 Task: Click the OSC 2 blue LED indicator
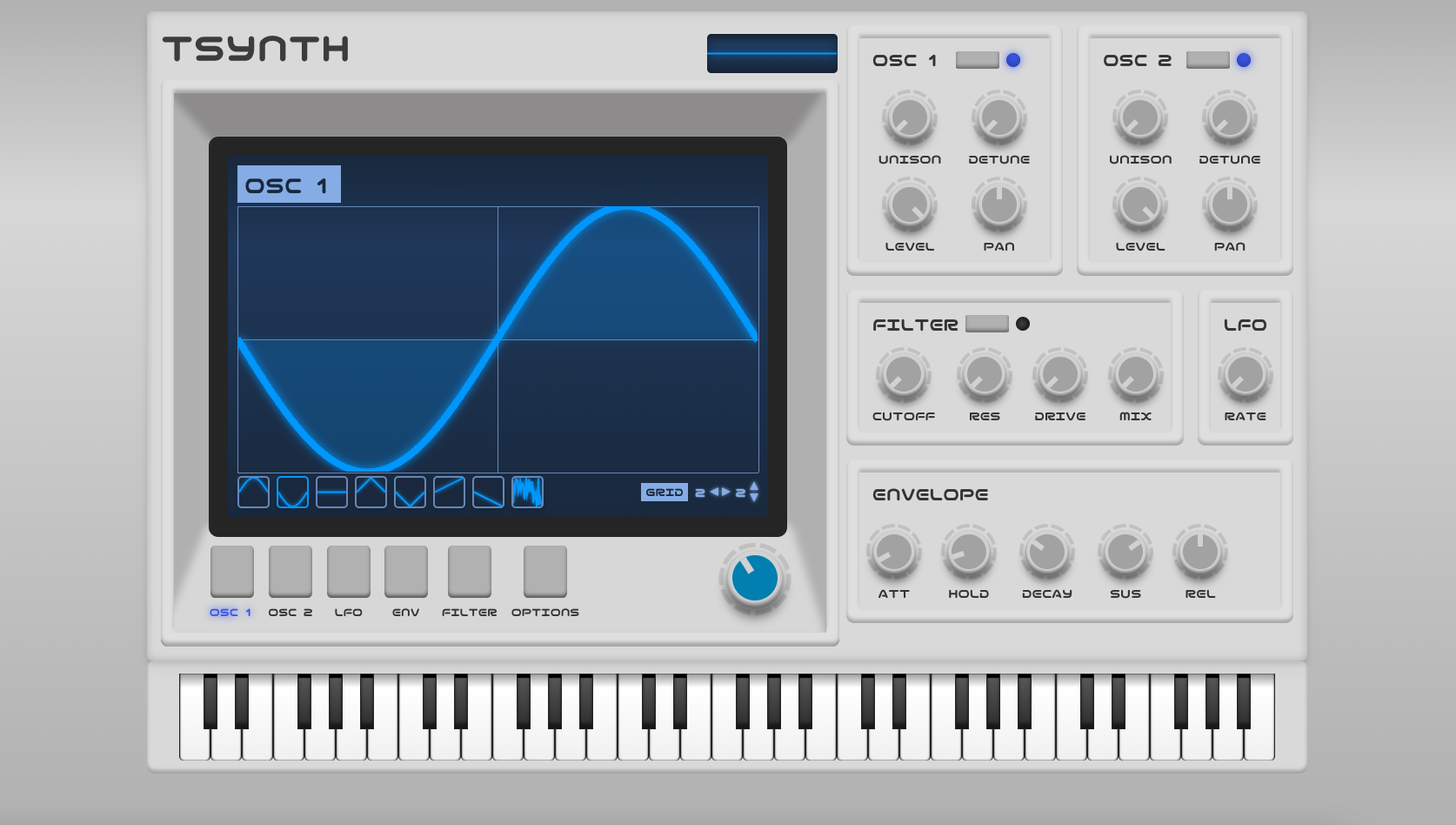click(x=1244, y=60)
